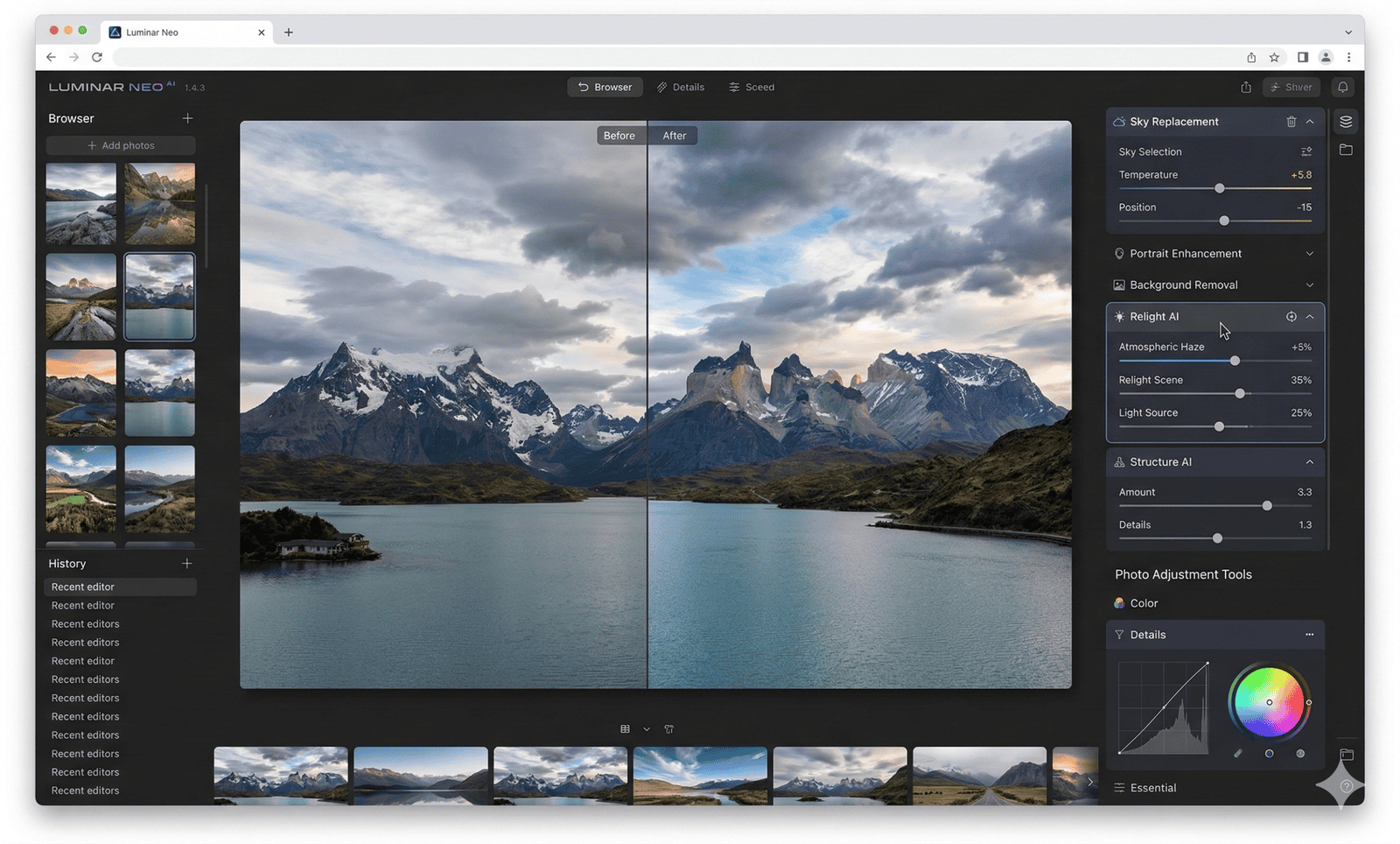Open the Color adjustment tool
The image size is (1400, 844).
click(x=1136, y=603)
